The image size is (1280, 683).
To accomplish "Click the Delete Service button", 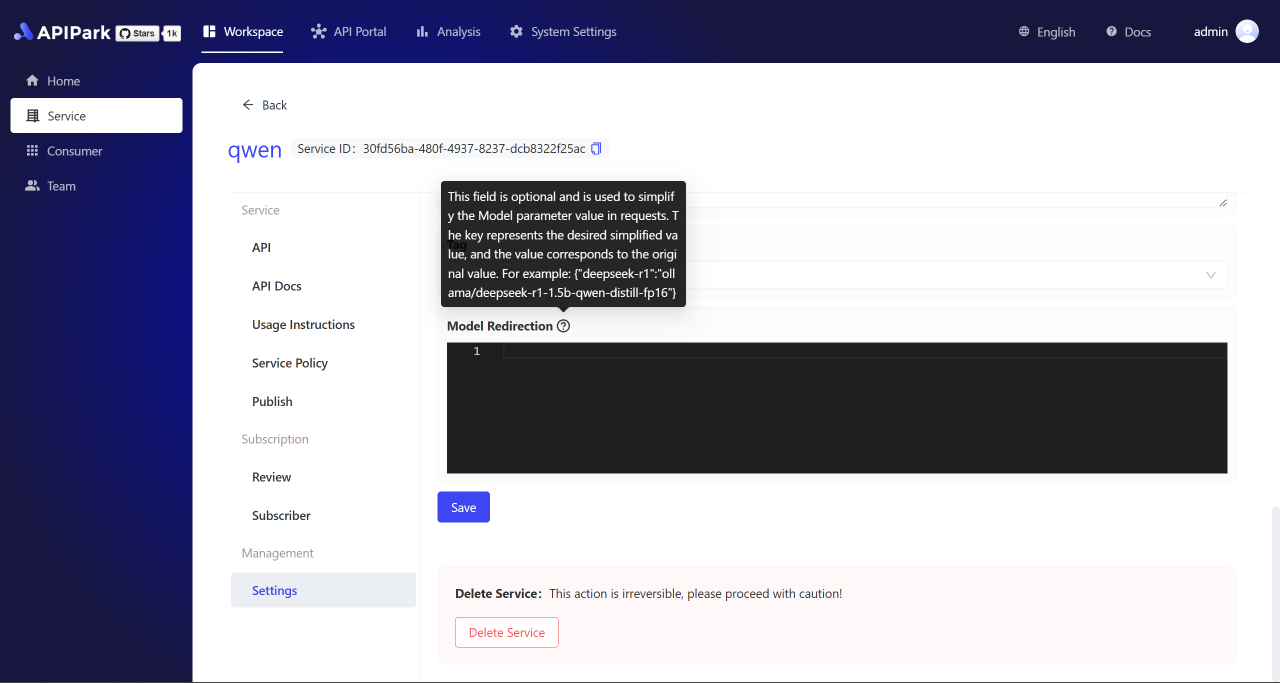I will point(507,632).
